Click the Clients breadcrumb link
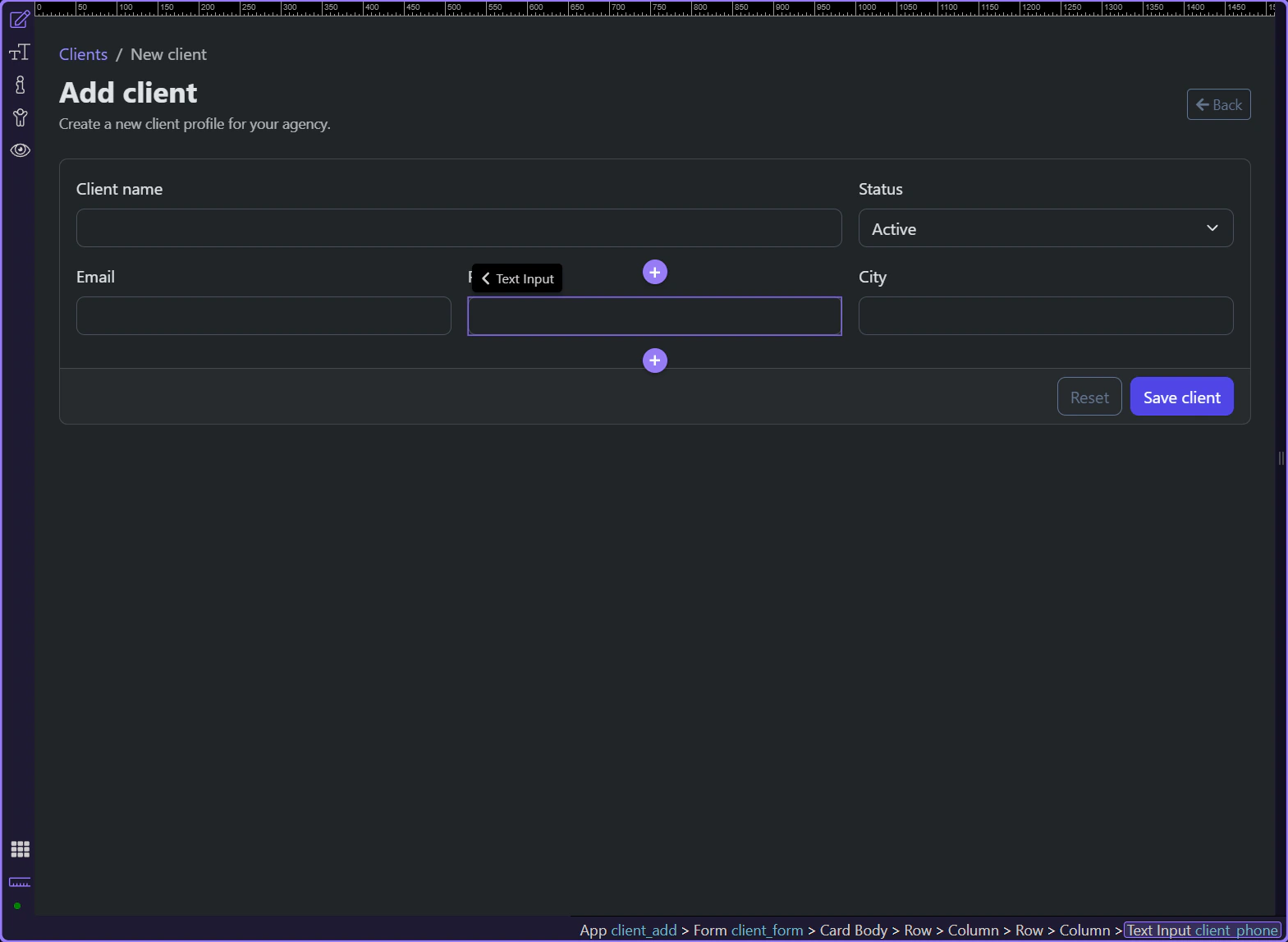This screenshot has height=942, width=1288. [x=83, y=54]
